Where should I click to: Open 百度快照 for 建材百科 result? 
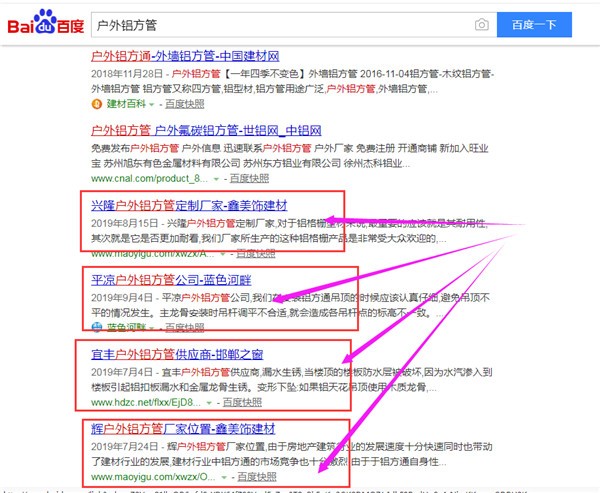tap(184, 104)
